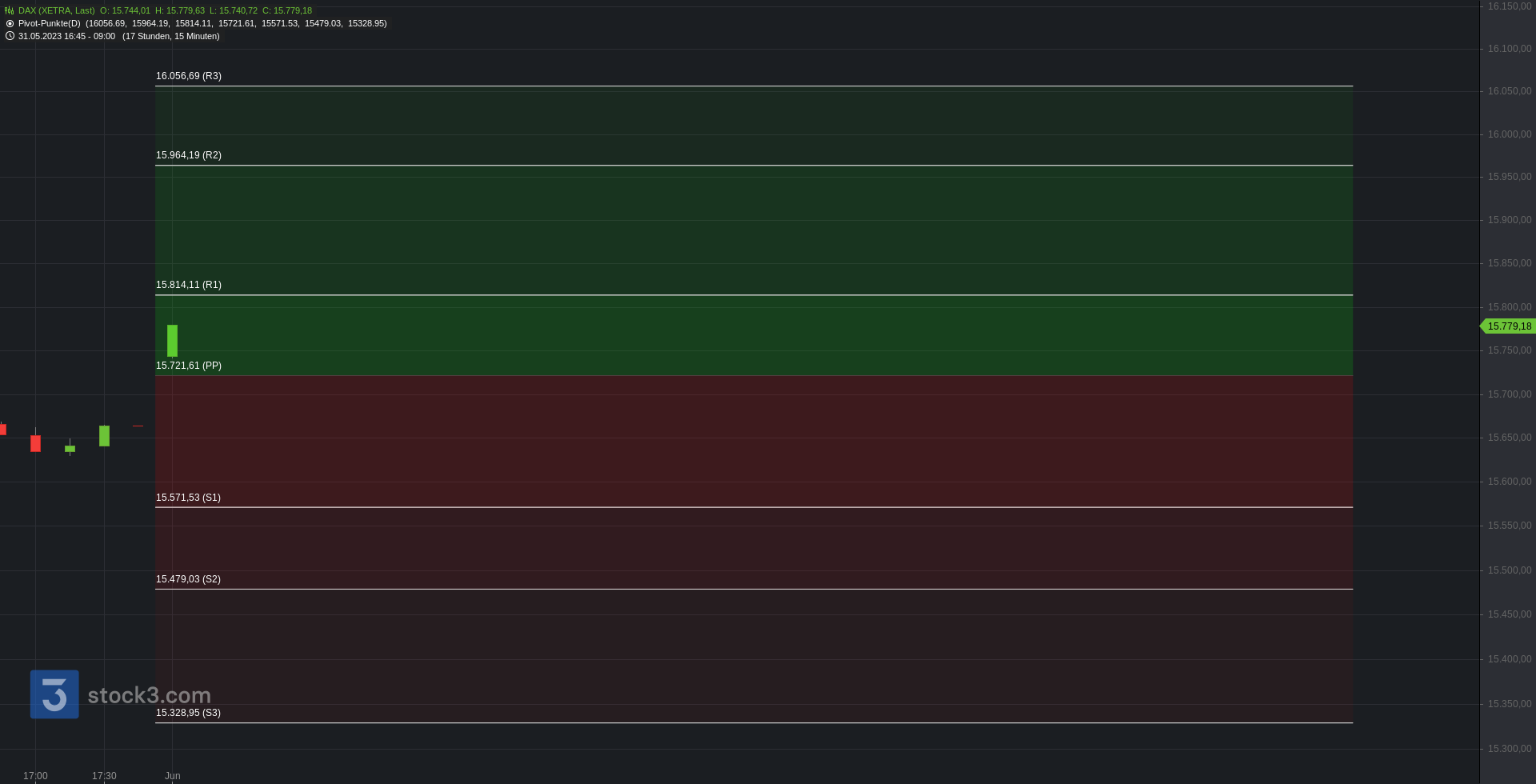Click the 15.328,95 (S3) support label
This screenshot has height=784, width=1536.
tap(188, 713)
